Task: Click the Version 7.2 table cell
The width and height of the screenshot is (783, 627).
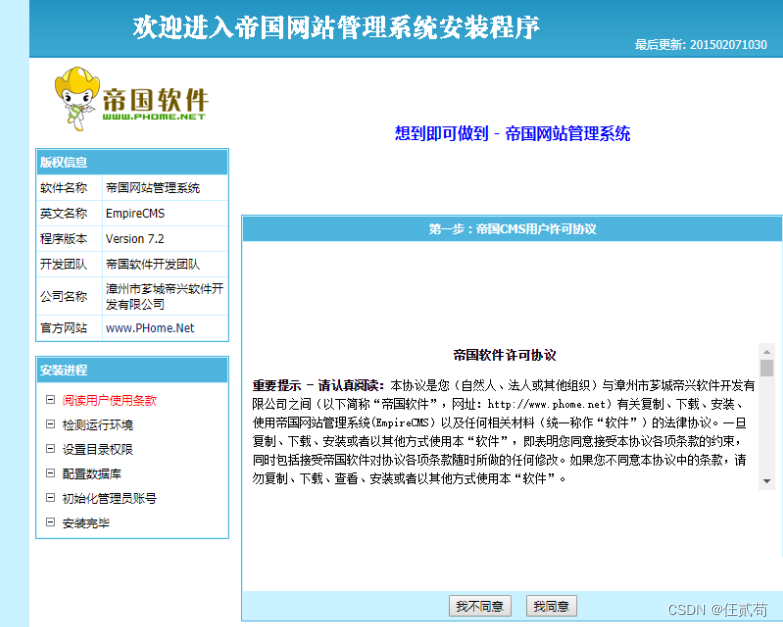Action: [165, 239]
